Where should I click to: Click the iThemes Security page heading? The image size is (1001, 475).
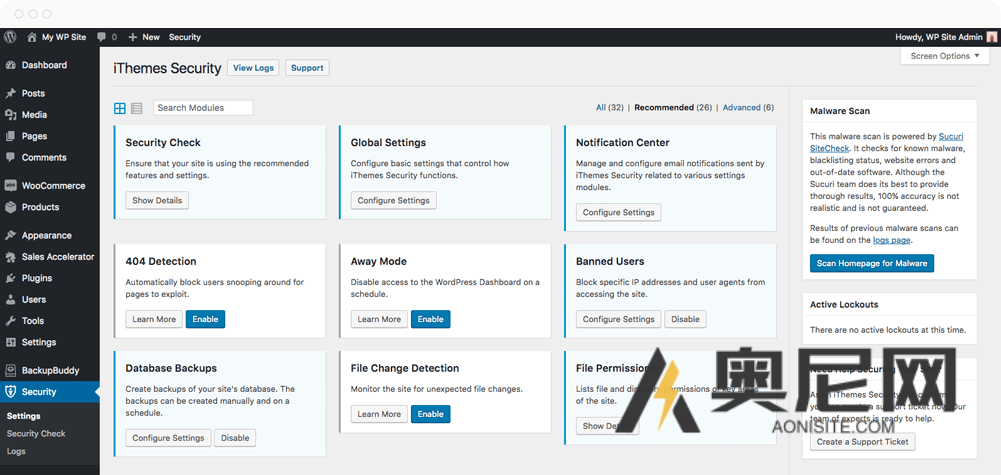167,68
